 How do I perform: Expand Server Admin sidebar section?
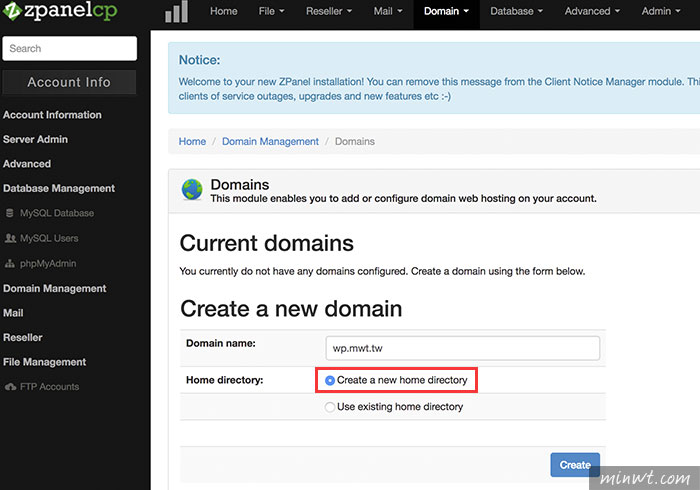(x=35, y=139)
